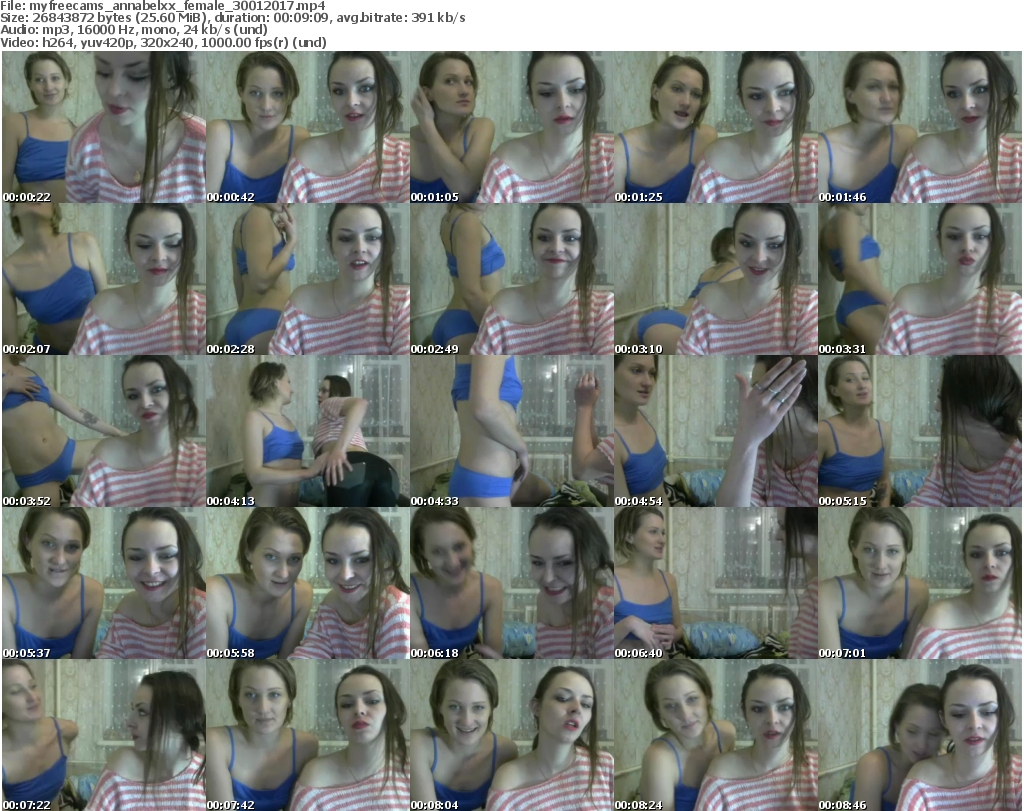1024x811 pixels.
Task: Open the last thumbnail stamped 00:08:46
Action: click(x=920, y=735)
